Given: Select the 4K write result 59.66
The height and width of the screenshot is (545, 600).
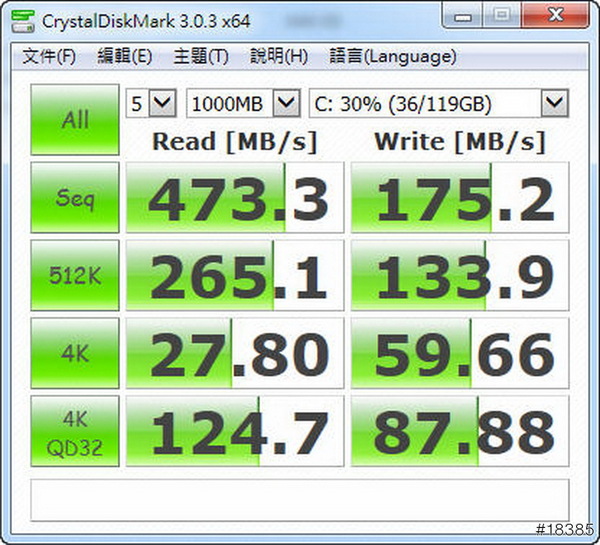Looking at the screenshot, I should pyautogui.click(x=460, y=353).
